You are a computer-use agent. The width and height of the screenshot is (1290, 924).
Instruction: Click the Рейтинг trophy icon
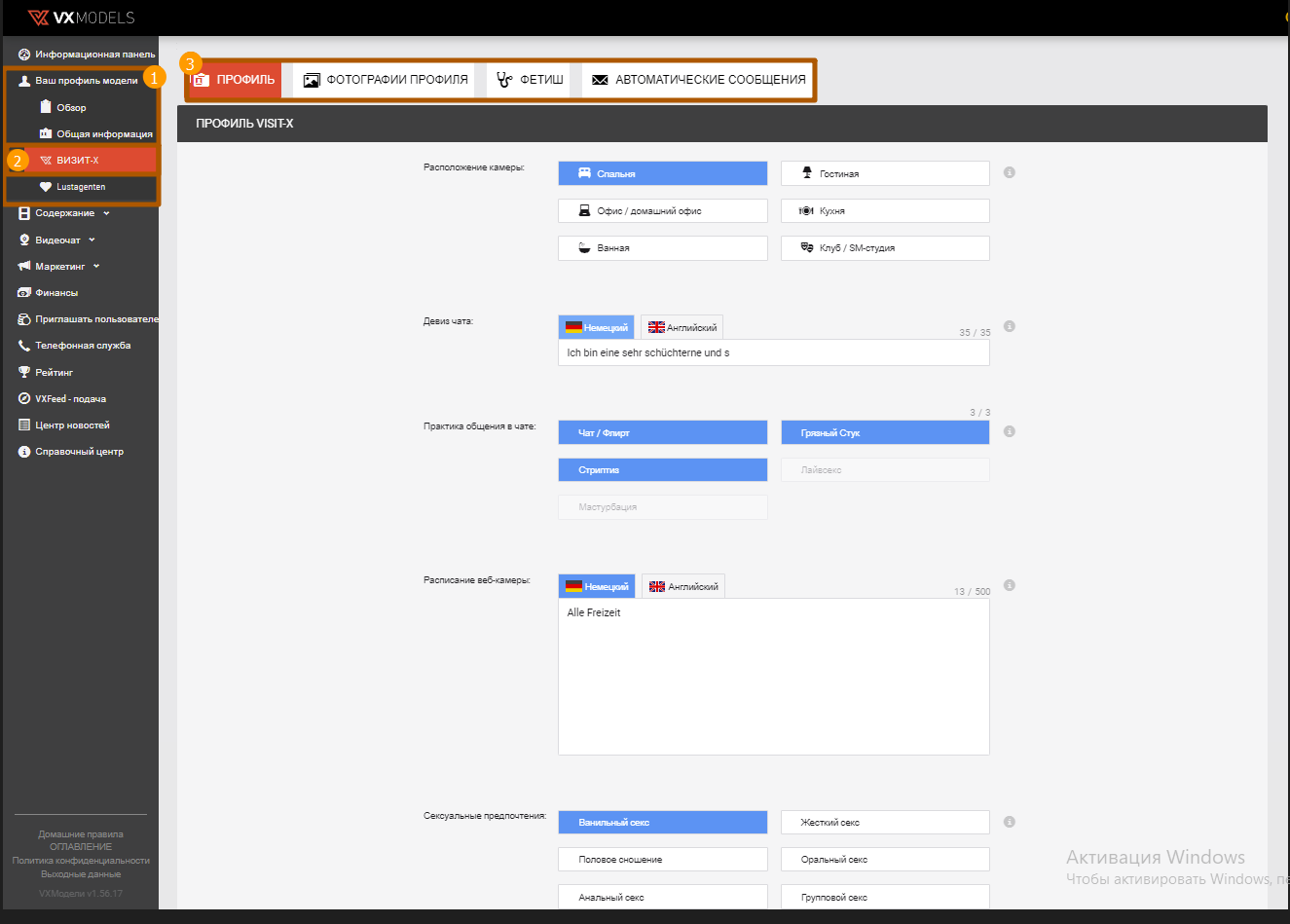[24, 373]
